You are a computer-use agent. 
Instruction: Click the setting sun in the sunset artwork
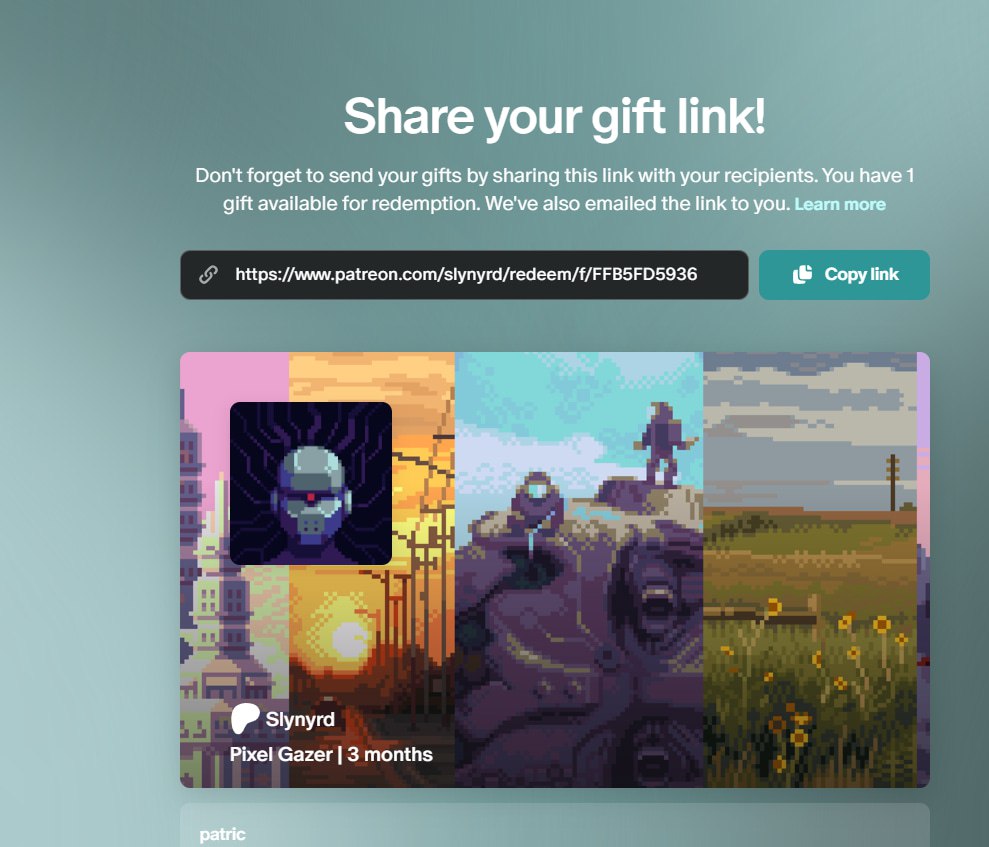349,638
